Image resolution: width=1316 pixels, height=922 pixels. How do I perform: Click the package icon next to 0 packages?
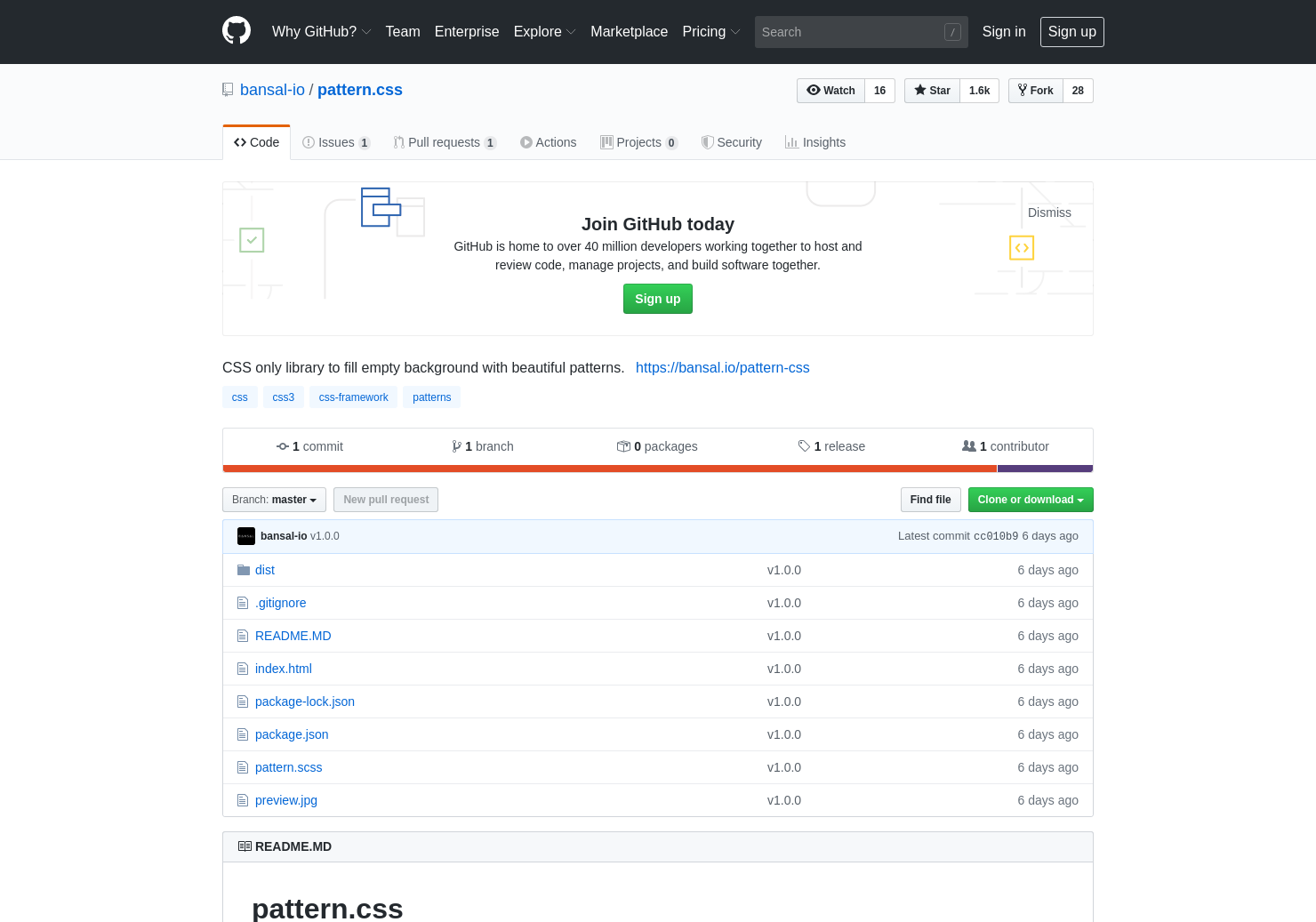tap(623, 446)
